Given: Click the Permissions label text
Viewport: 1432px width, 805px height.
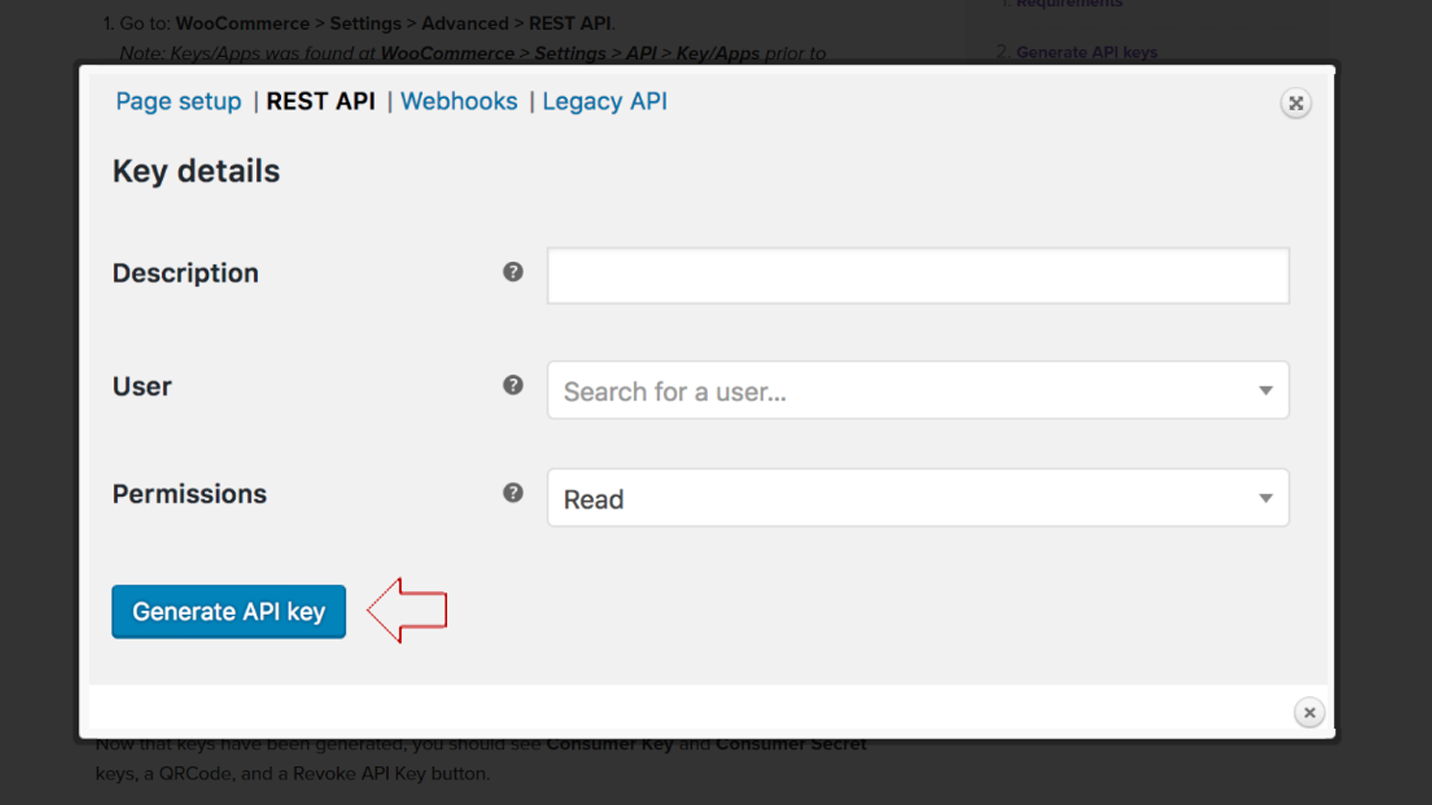Looking at the screenshot, I should point(189,494).
